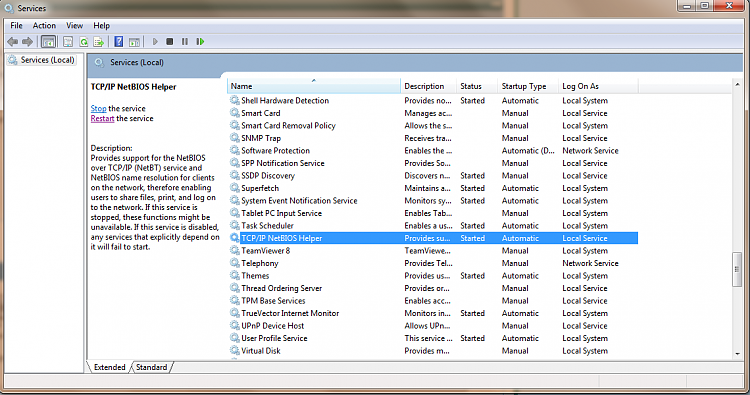
Task: Click the gear icon beside Virtual Disk
Action: 234,351
